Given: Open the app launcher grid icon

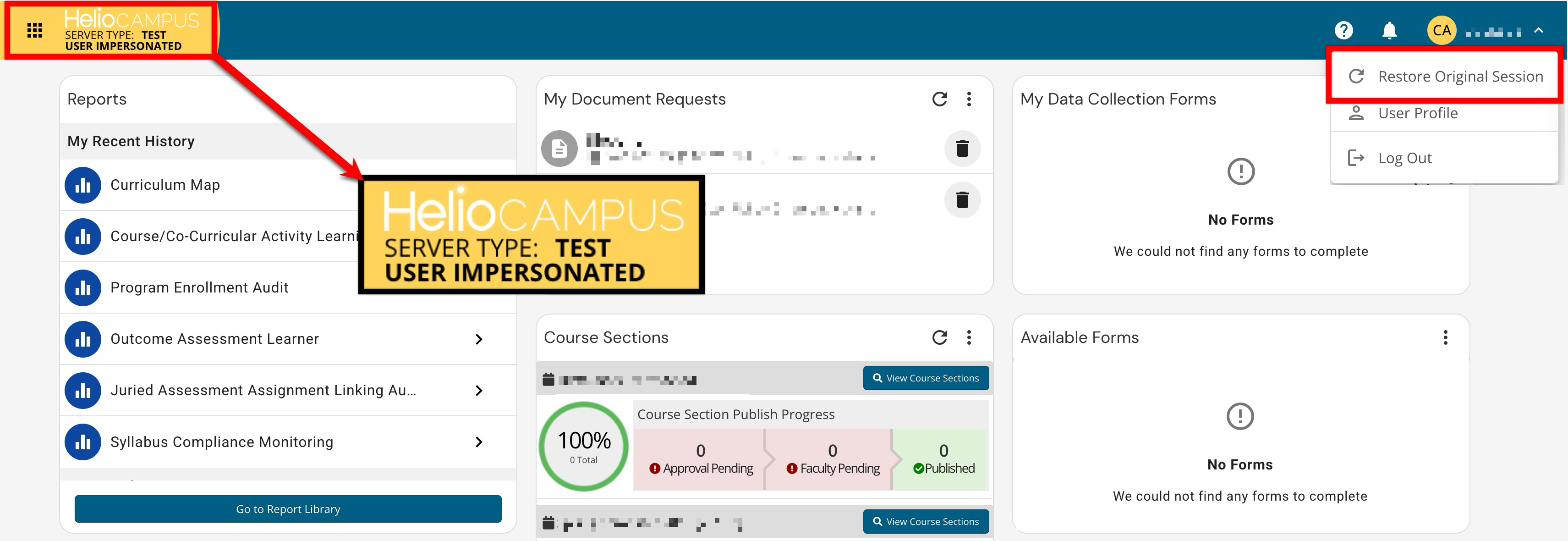Looking at the screenshot, I should coord(35,30).
